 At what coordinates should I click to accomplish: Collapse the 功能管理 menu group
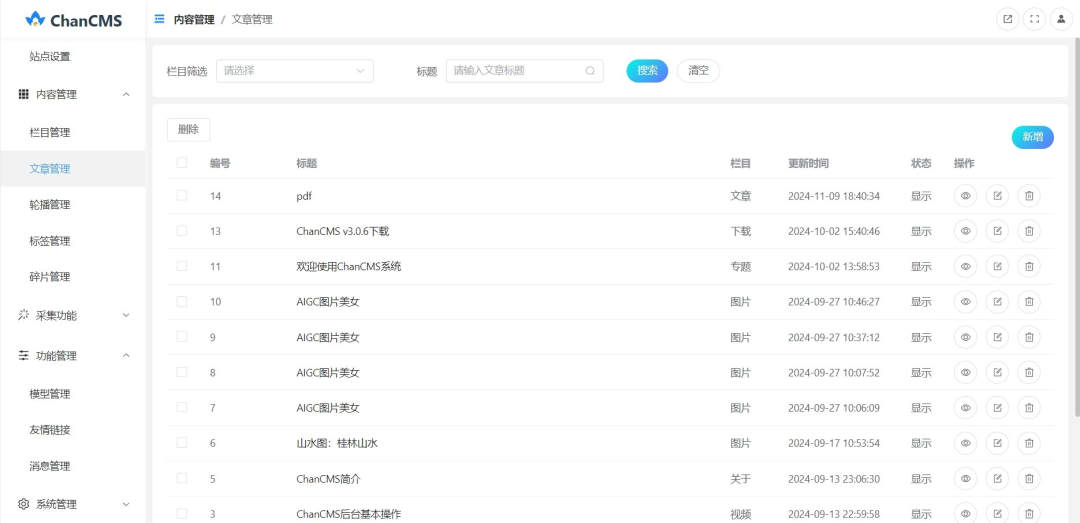coord(73,356)
